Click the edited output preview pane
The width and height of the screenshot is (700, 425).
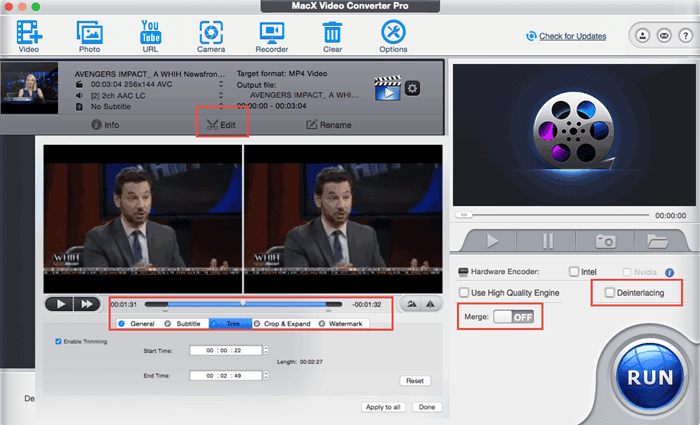point(343,219)
